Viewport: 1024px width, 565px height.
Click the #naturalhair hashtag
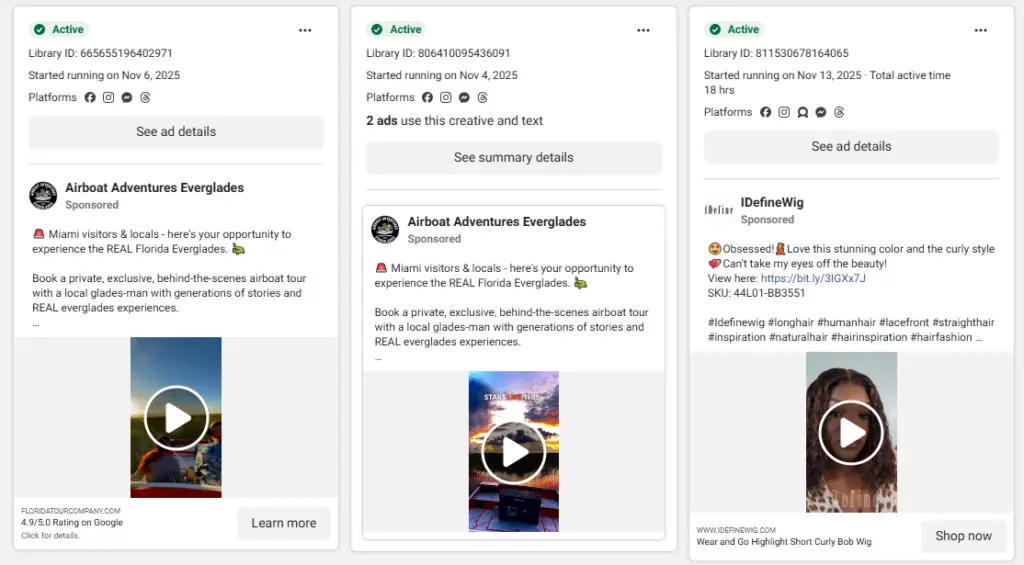[x=798, y=337]
